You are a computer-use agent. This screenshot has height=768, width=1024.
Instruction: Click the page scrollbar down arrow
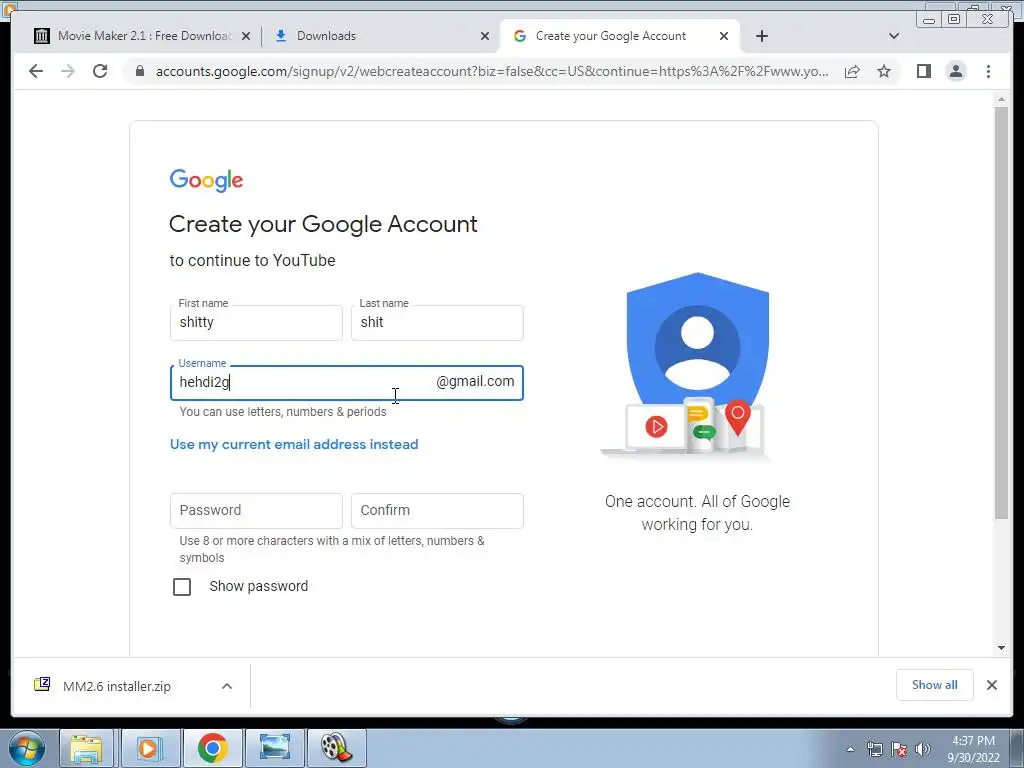[1001, 648]
